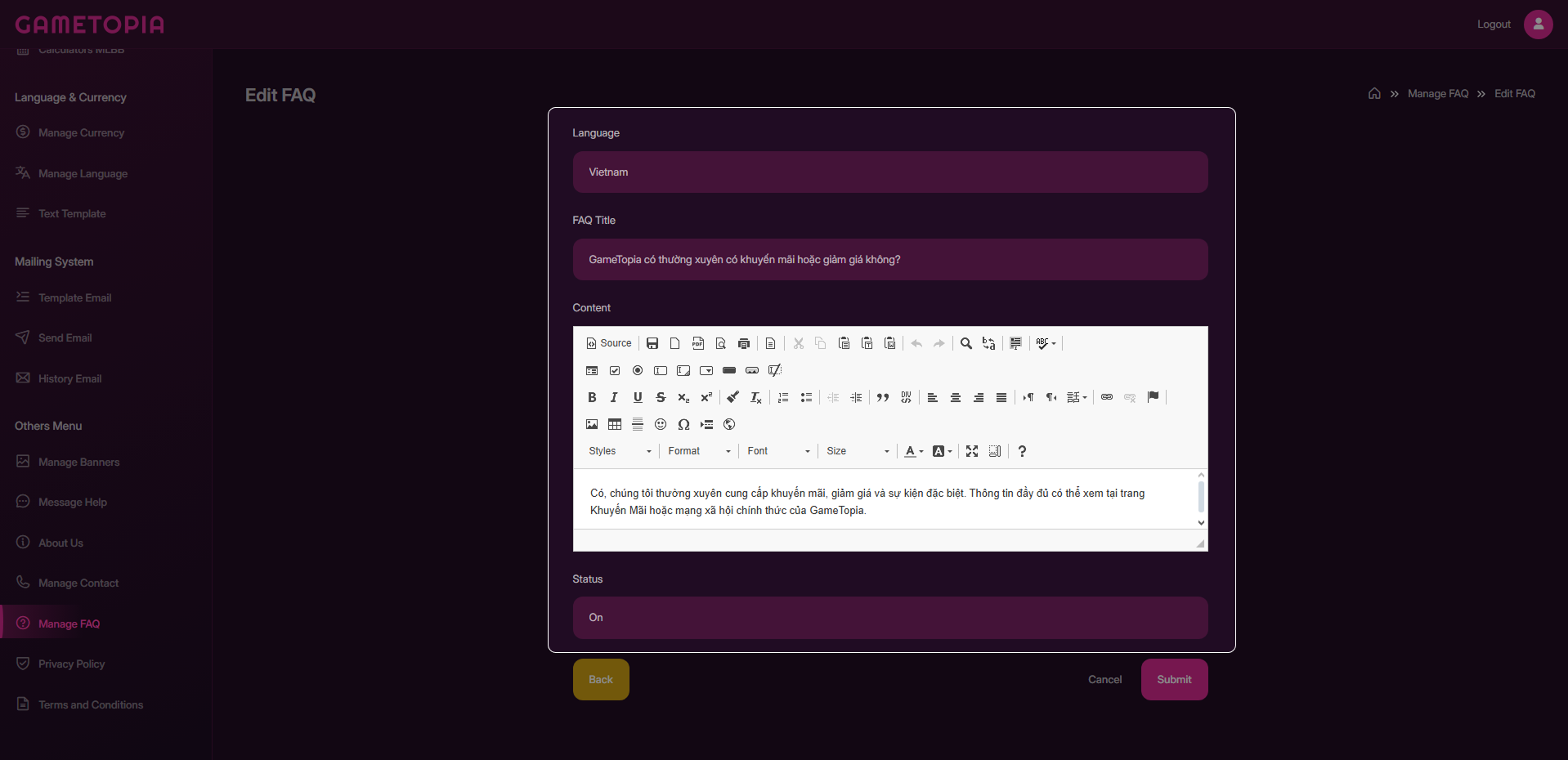Click the Insert Image icon
Image resolution: width=1568 pixels, height=760 pixels.
pos(592,424)
